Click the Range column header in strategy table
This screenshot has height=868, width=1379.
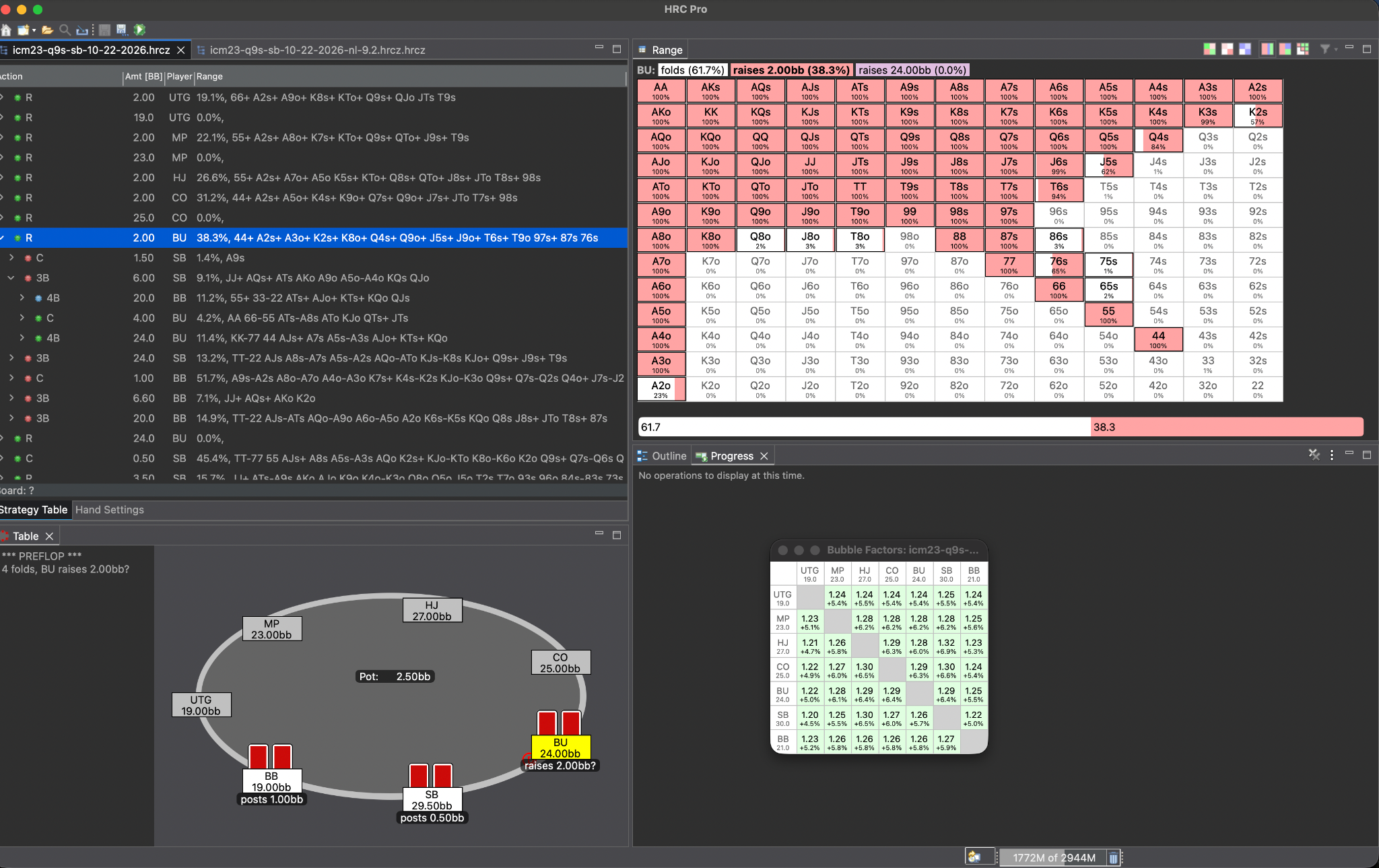click(411, 77)
